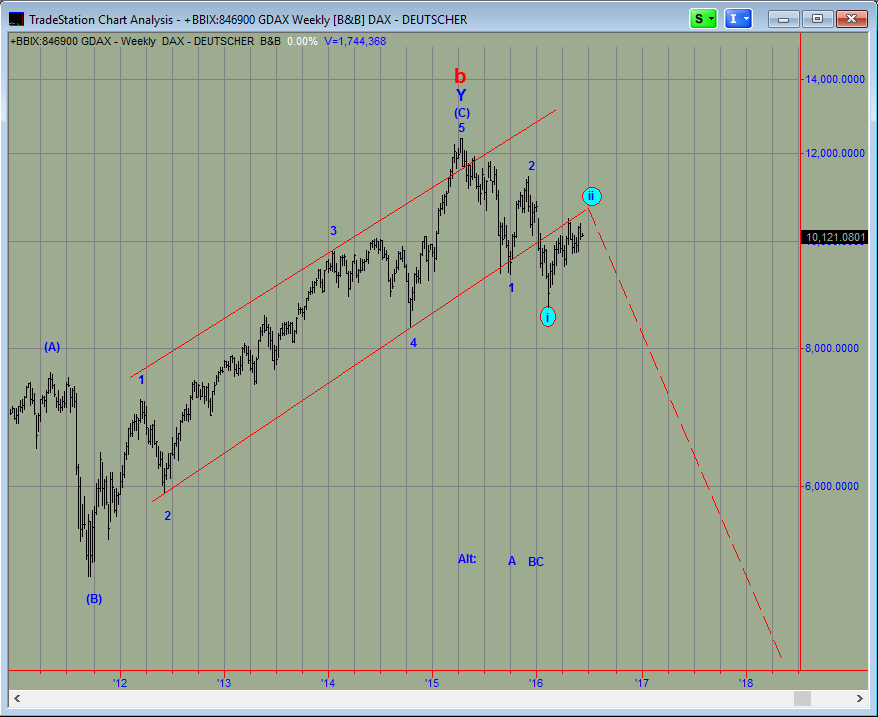Click the 10,121.0801 current price marker
The width and height of the screenshot is (878, 717).
pos(834,238)
